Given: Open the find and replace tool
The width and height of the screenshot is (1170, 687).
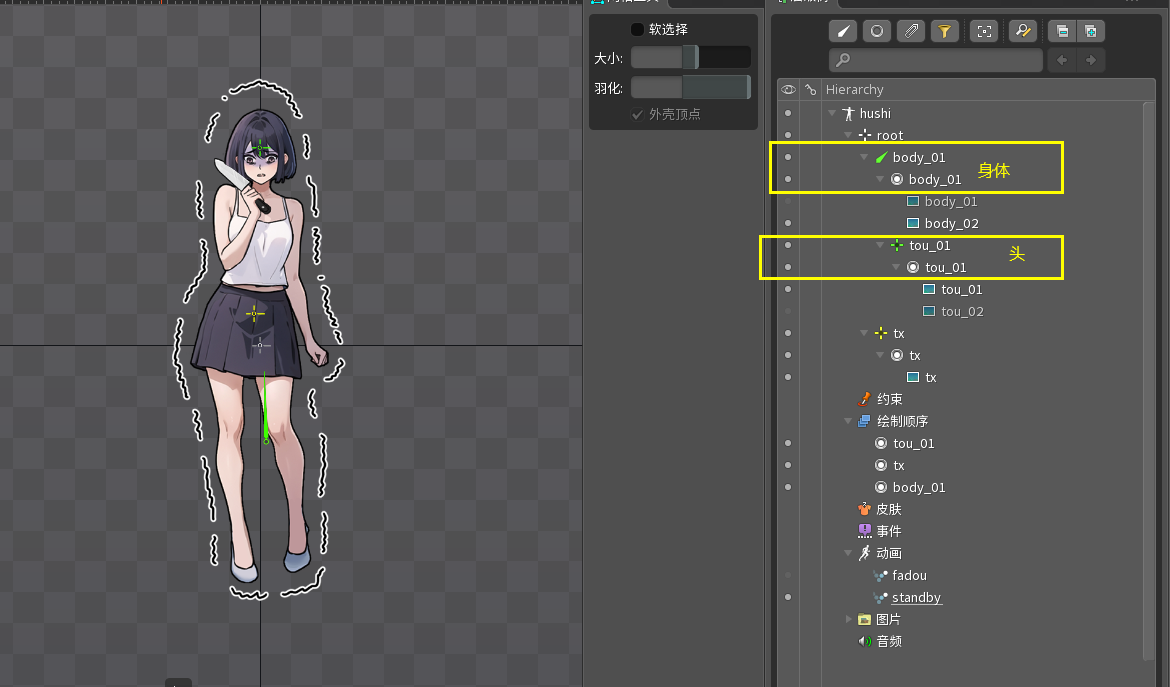Looking at the screenshot, I should [x=1022, y=31].
